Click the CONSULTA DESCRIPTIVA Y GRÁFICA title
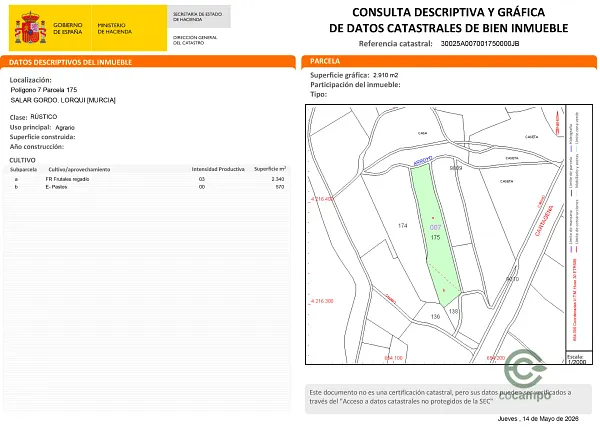Image resolution: width=600 pixels, height=429 pixels. (x=448, y=12)
